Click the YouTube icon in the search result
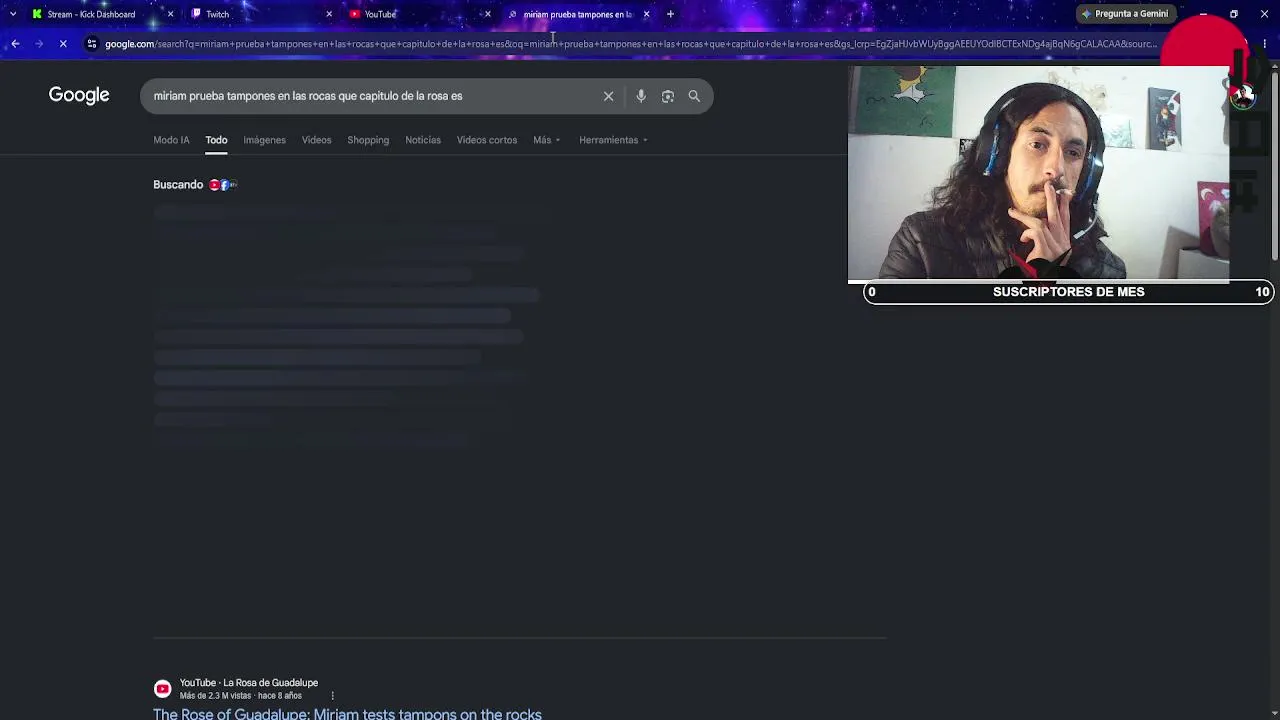This screenshot has height=720, width=1280. (162, 689)
